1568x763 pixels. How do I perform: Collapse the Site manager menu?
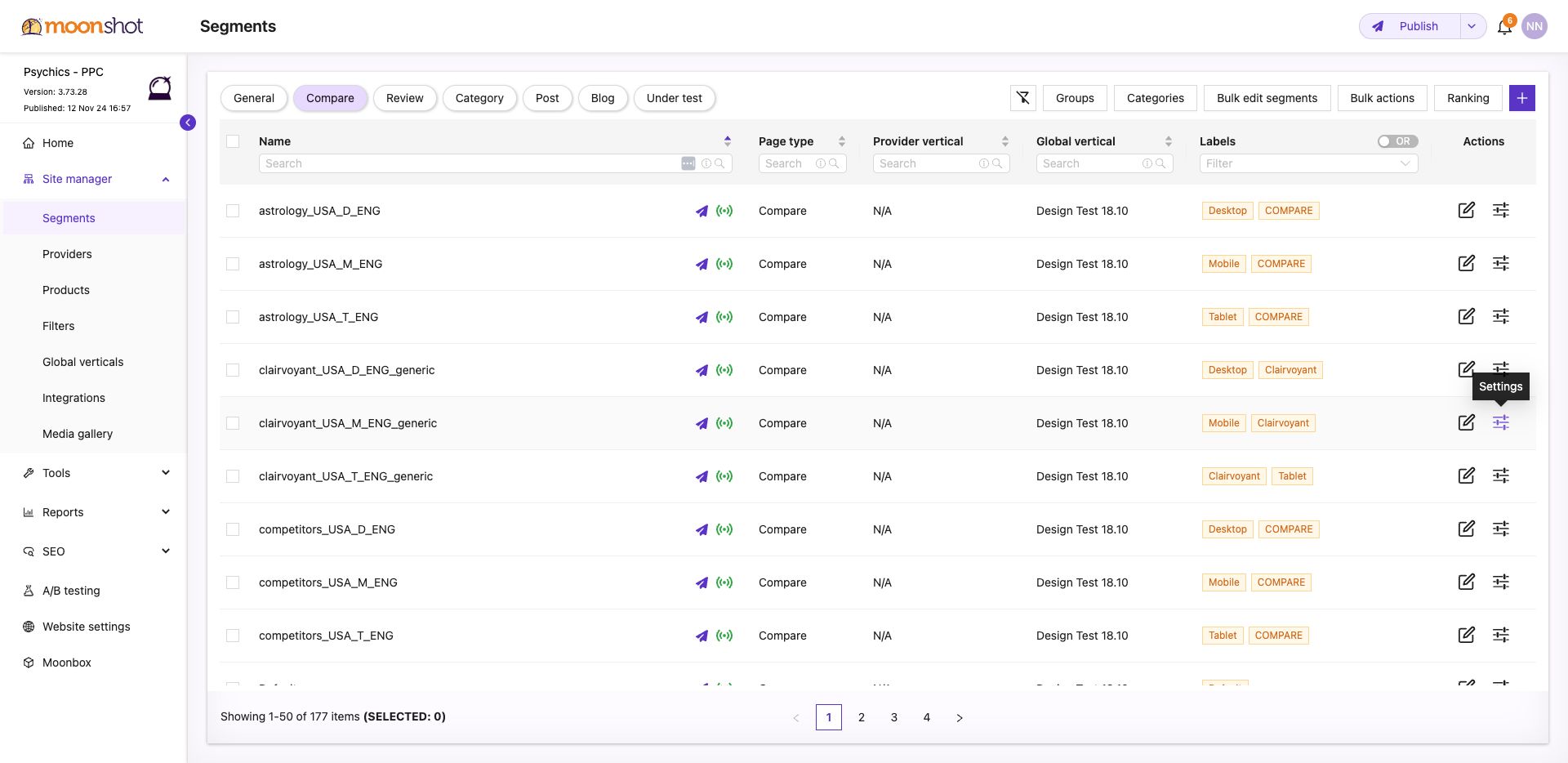tap(166, 179)
